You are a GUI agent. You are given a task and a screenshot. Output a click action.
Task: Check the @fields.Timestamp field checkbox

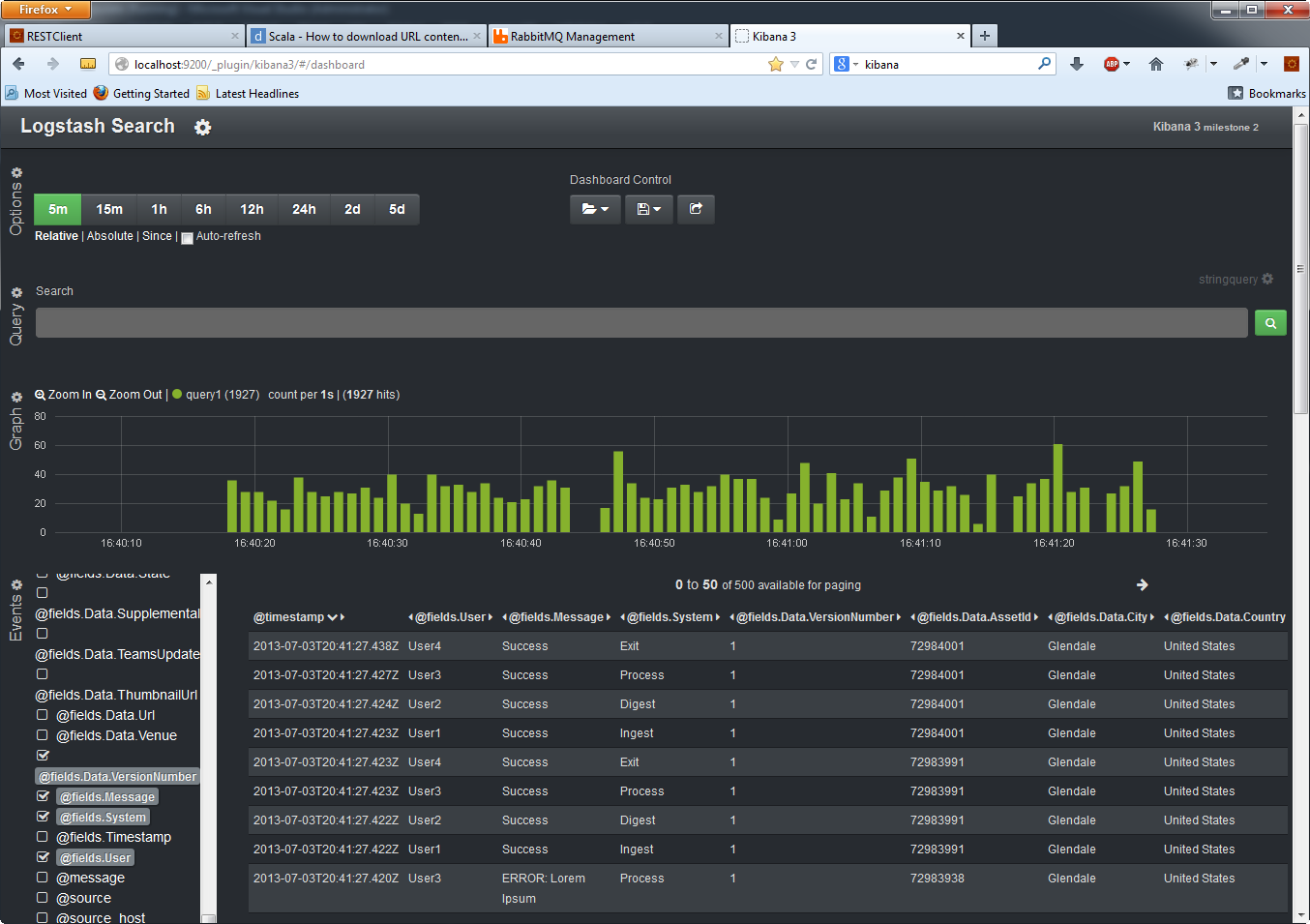[x=42, y=837]
